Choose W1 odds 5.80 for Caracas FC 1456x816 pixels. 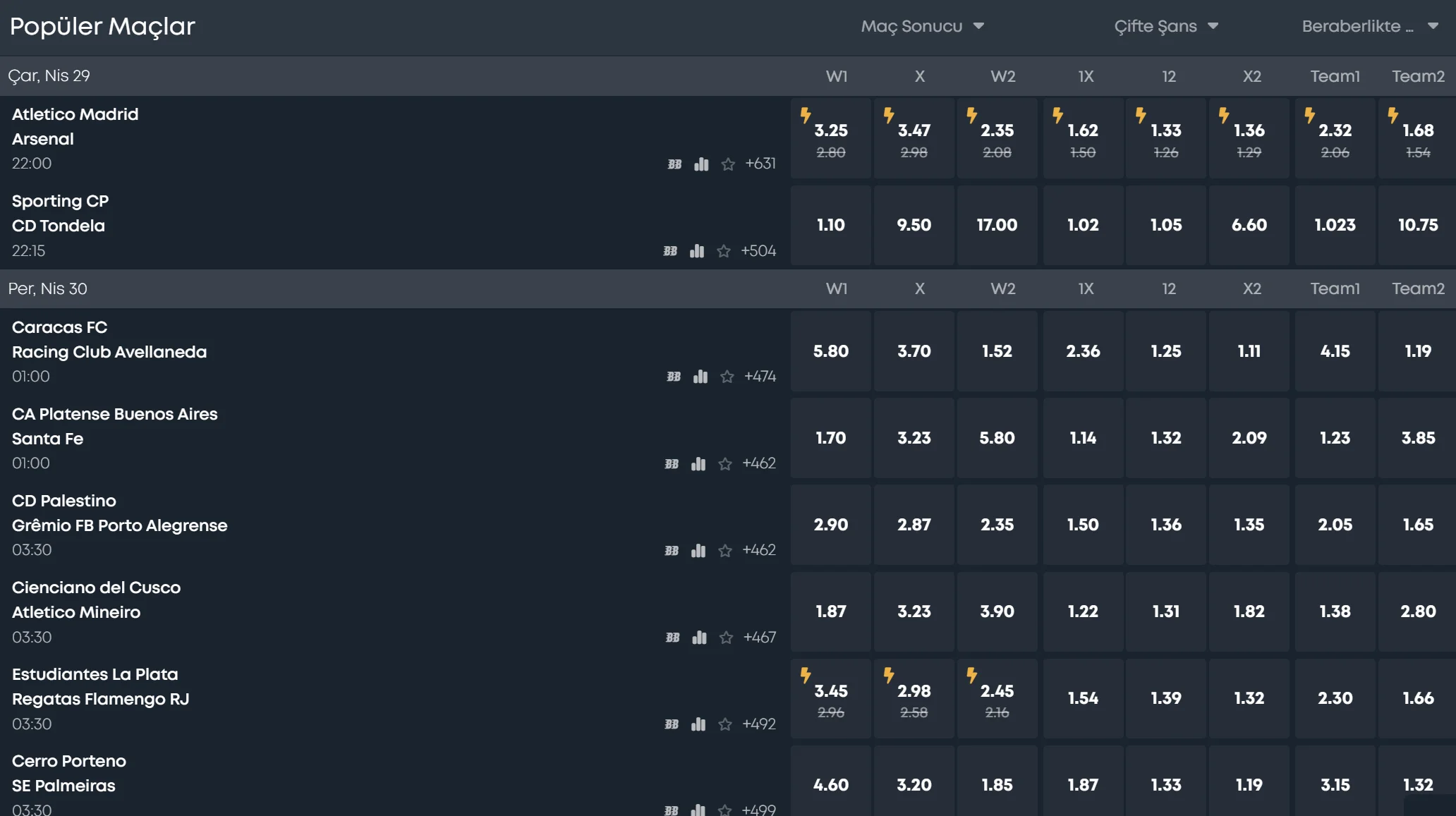(831, 351)
